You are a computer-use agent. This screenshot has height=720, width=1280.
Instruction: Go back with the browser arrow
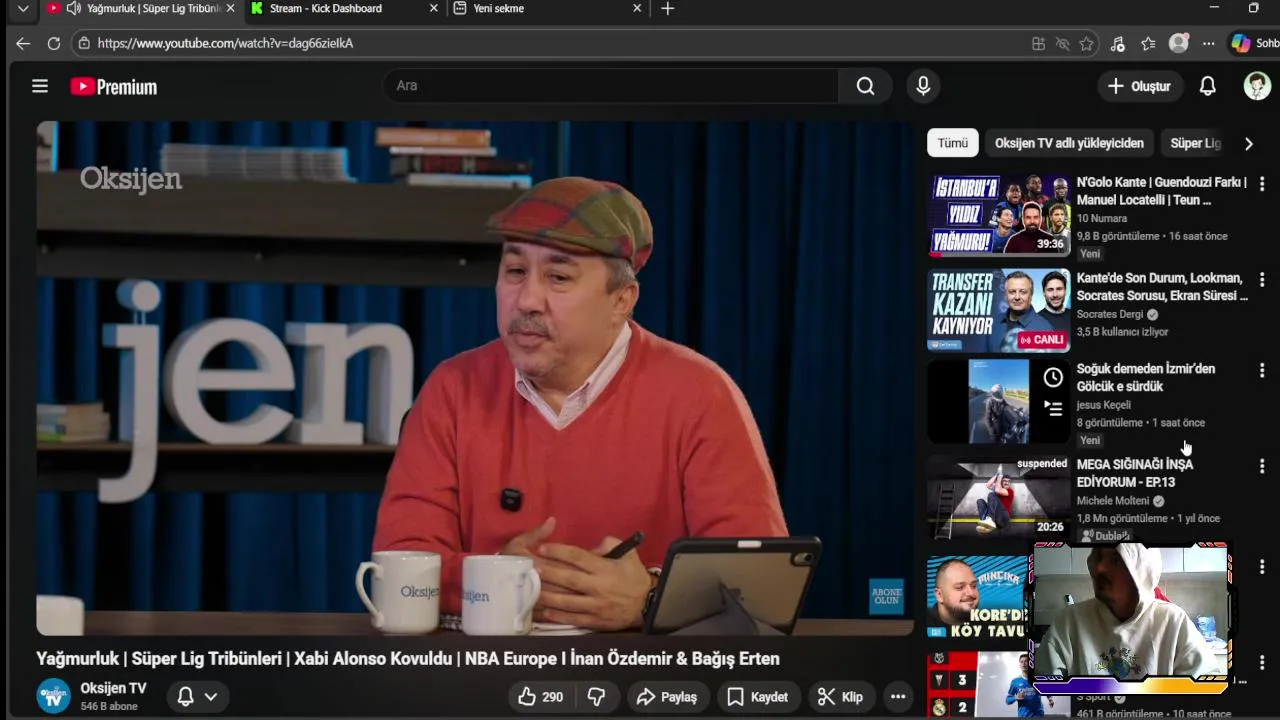pyautogui.click(x=23, y=43)
